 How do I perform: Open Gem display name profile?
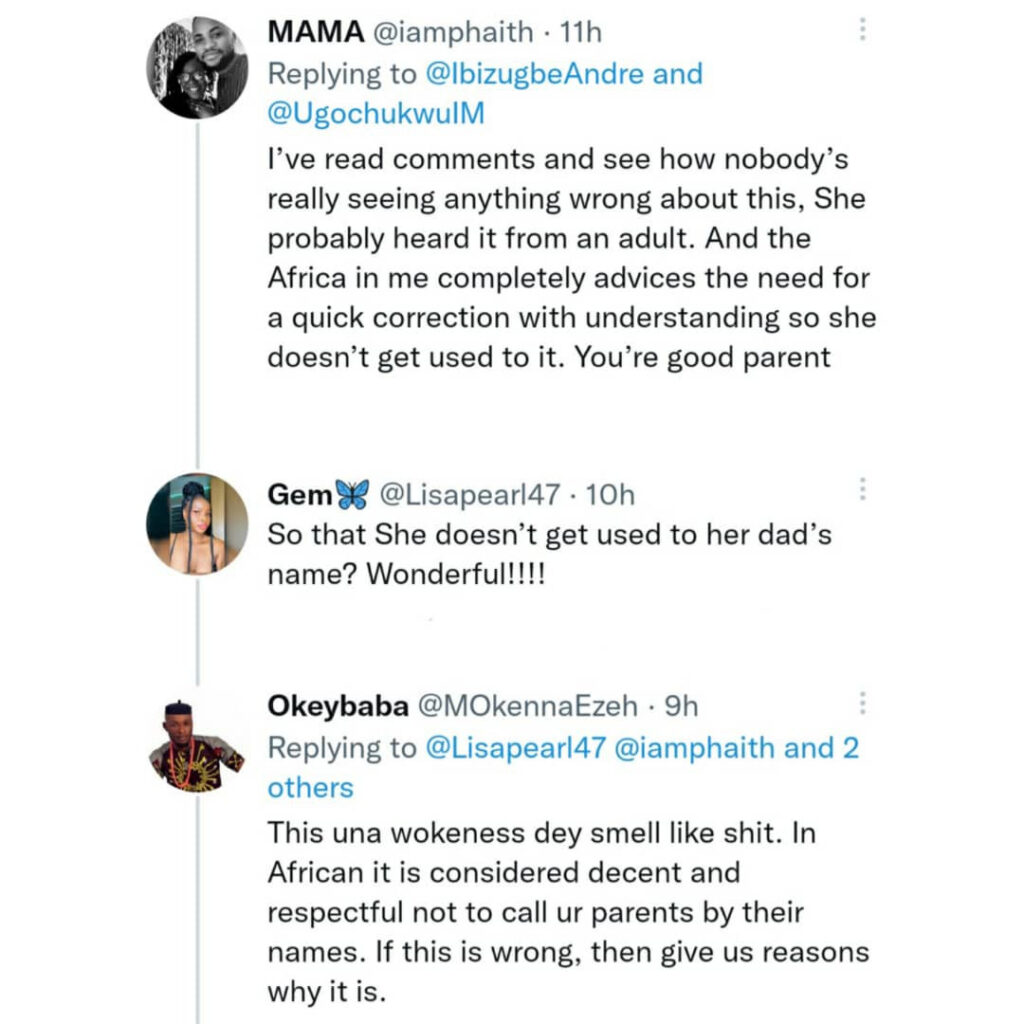pyautogui.click(x=300, y=494)
